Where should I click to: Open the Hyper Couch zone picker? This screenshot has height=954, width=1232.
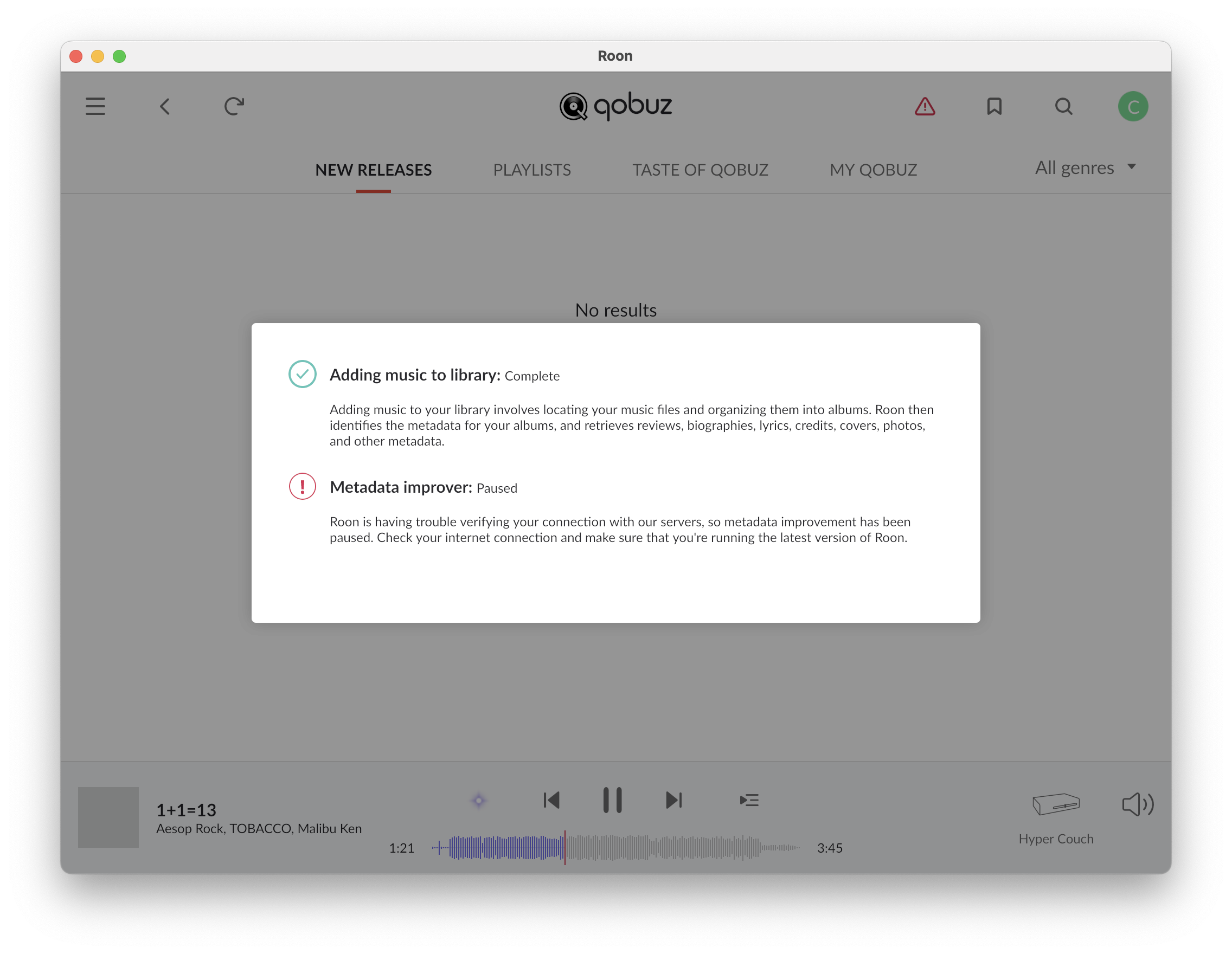coord(1055,815)
